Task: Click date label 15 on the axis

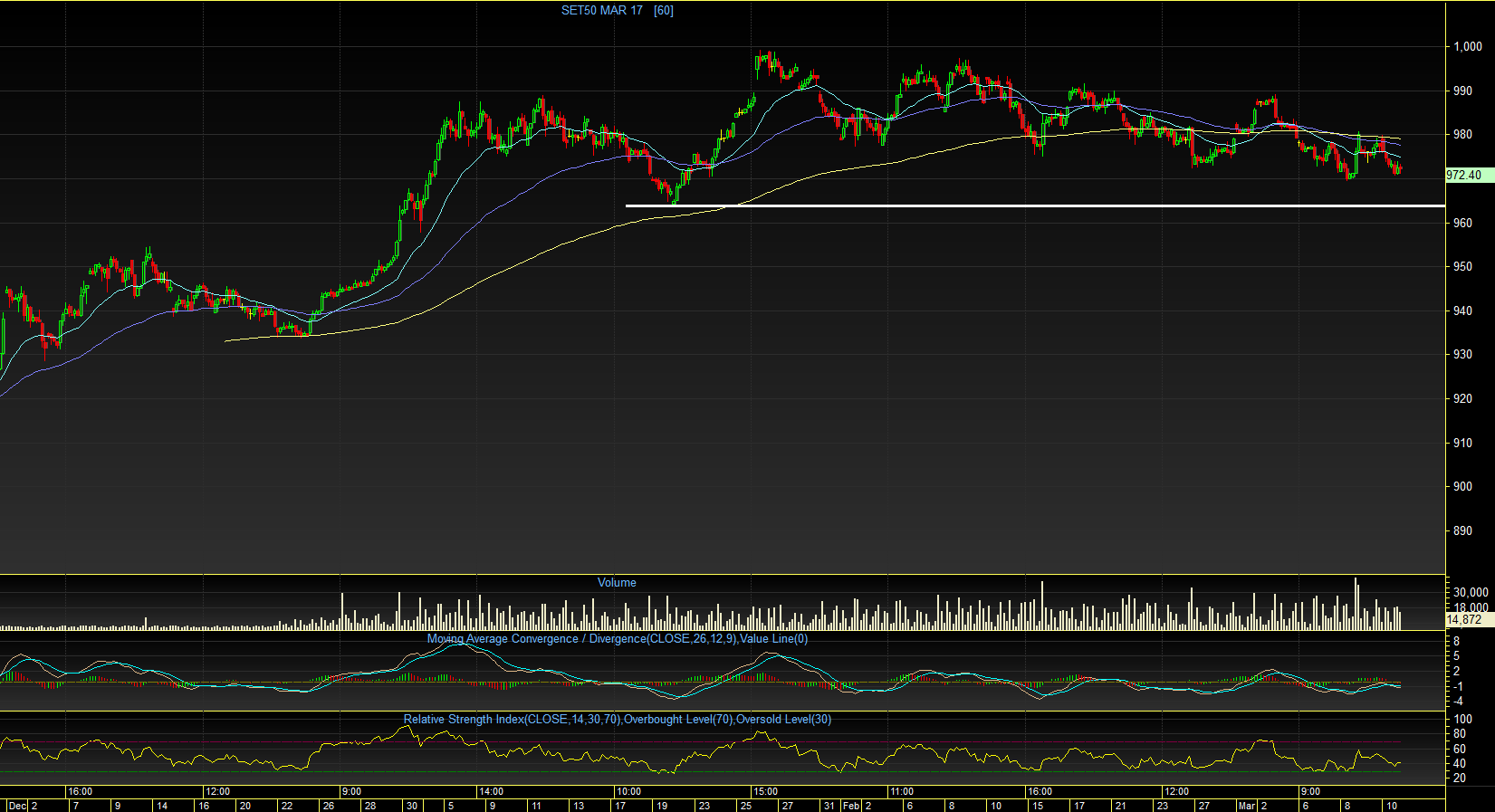Action: coord(1037,806)
